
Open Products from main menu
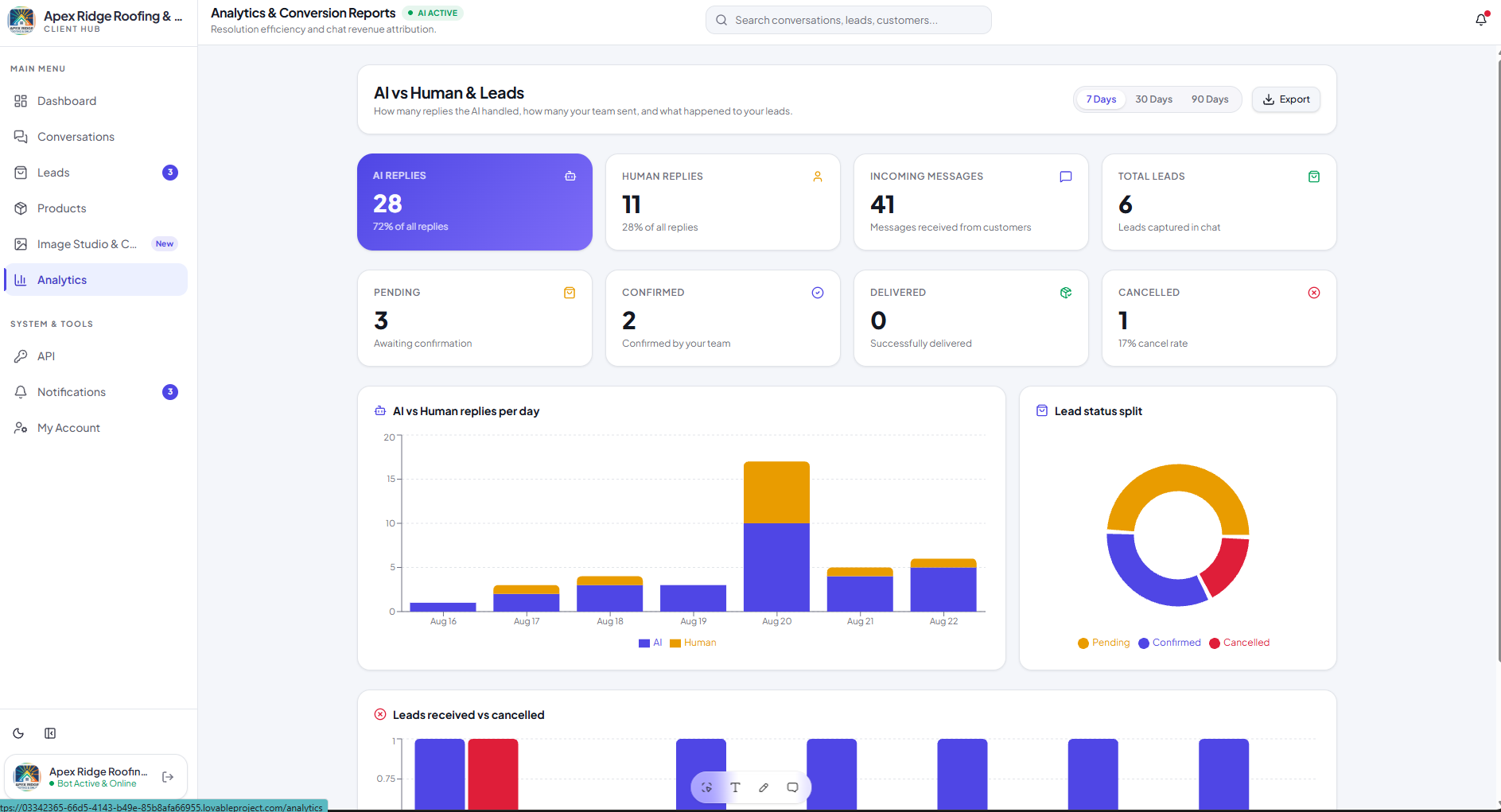click(x=95, y=208)
